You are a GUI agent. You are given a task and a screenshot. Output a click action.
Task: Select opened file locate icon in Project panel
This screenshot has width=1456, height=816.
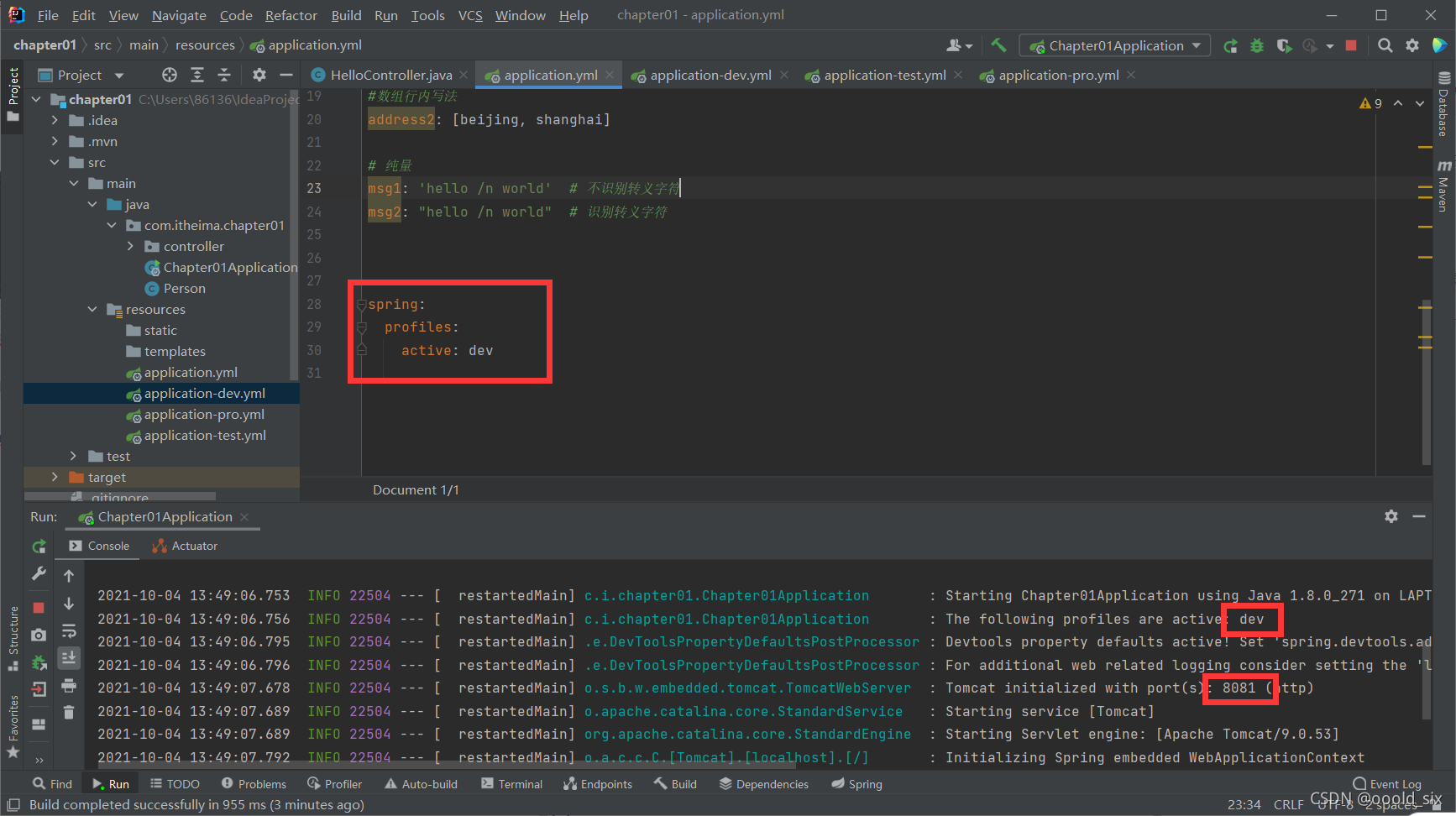pos(170,75)
